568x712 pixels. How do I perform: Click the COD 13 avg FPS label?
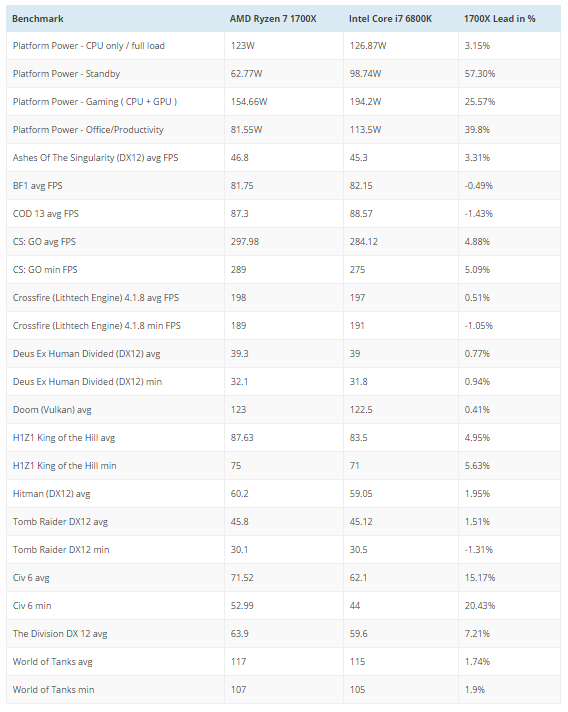coord(45,213)
